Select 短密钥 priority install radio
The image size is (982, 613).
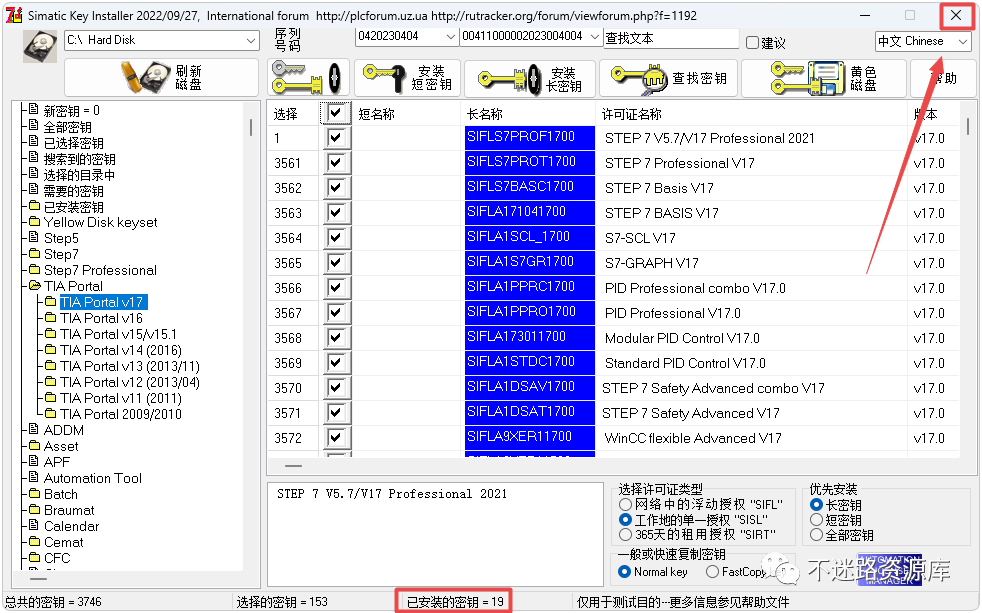pos(816,520)
